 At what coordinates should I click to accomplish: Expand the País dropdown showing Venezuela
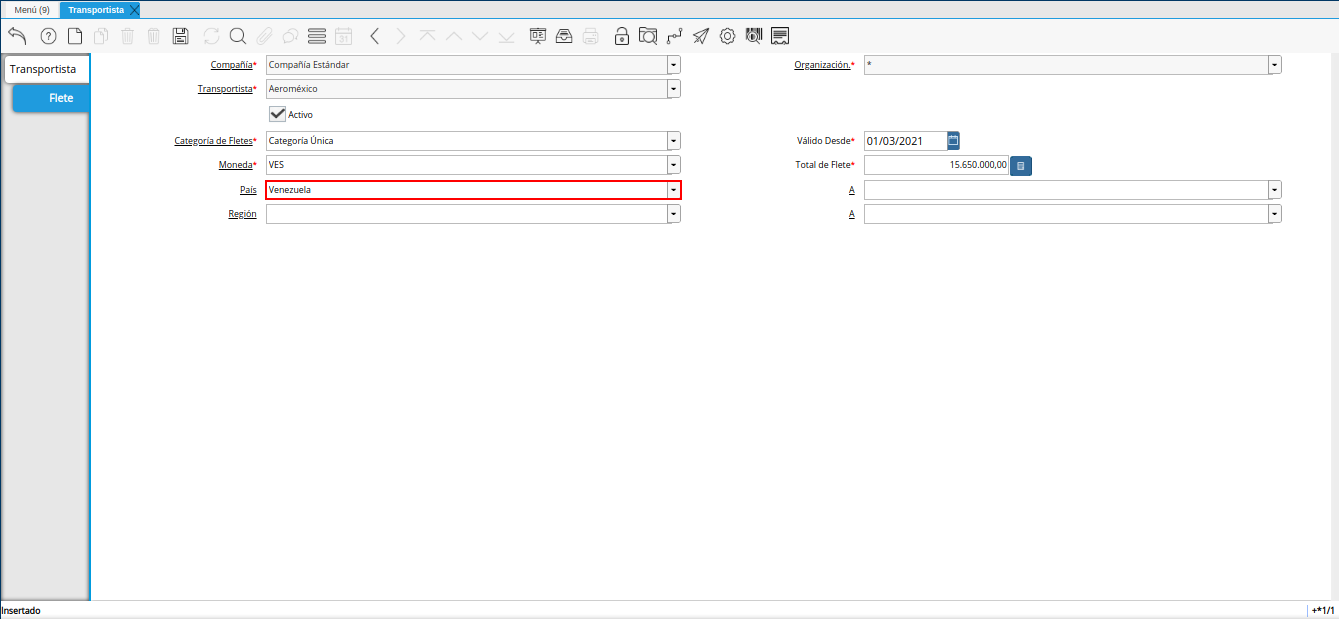pyautogui.click(x=673, y=190)
